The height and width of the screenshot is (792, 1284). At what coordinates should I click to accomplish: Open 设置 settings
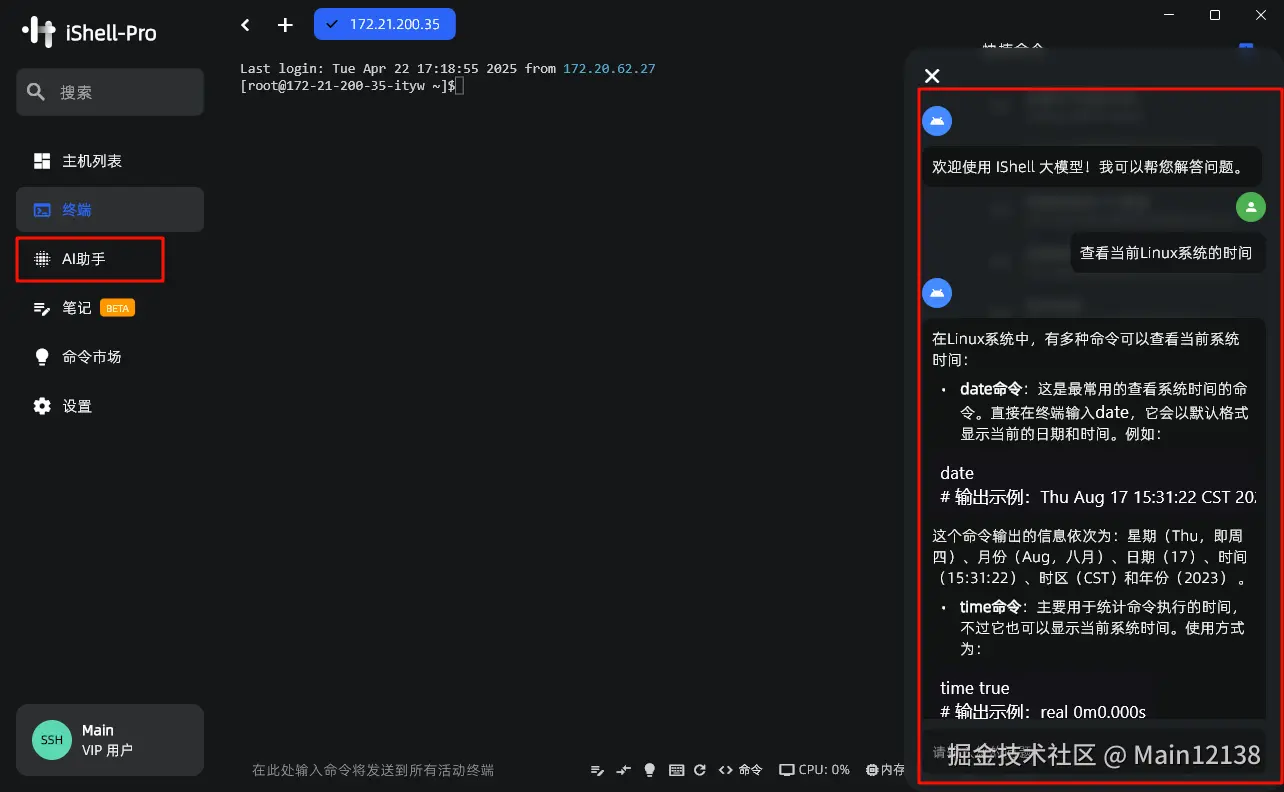(110, 406)
